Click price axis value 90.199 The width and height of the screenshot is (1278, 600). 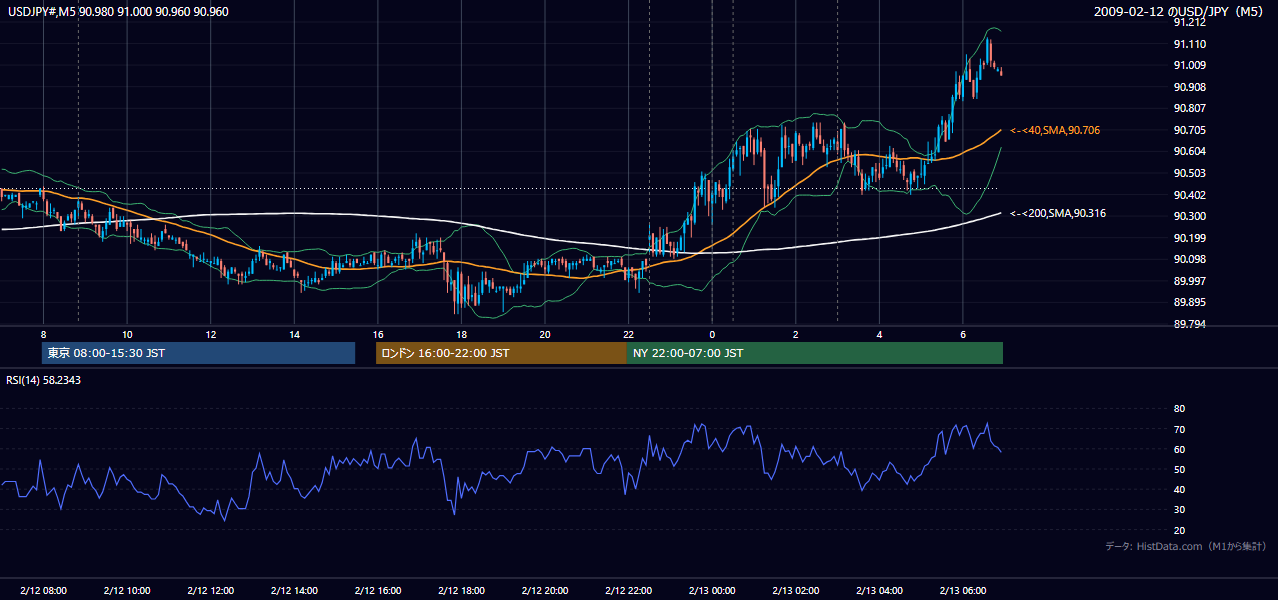tap(1189, 238)
